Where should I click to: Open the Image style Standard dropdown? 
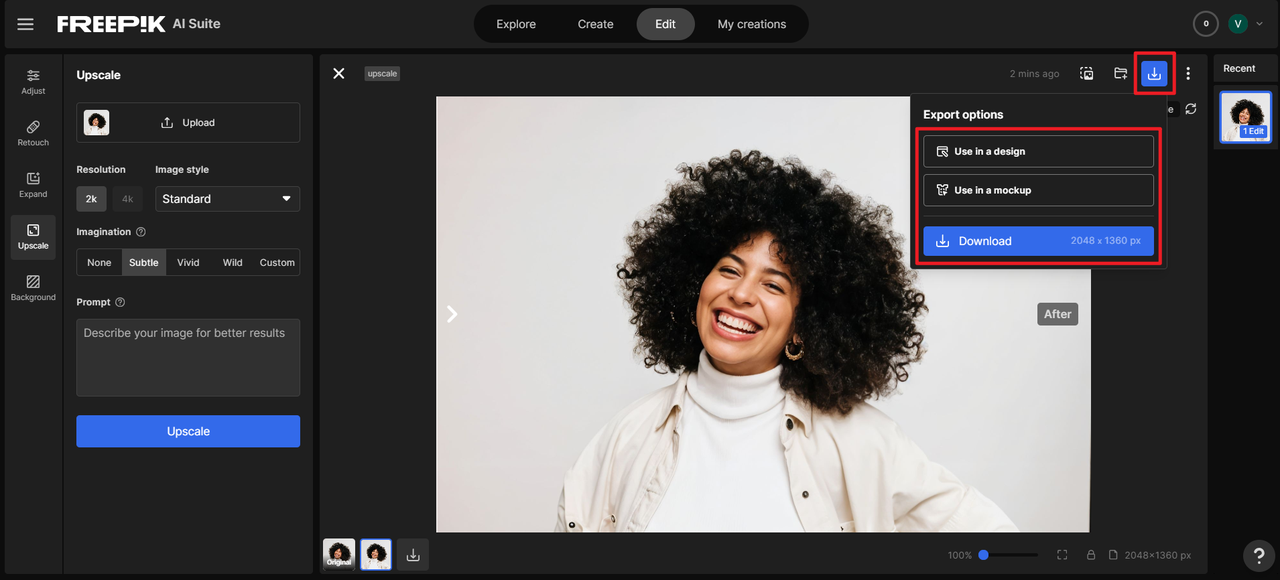(227, 199)
